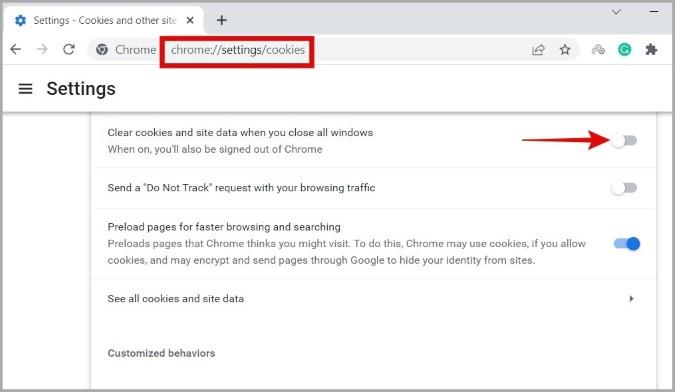Open the Settings hamburger menu
Image resolution: width=675 pixels, height=392 pixels.
(25, 89)
